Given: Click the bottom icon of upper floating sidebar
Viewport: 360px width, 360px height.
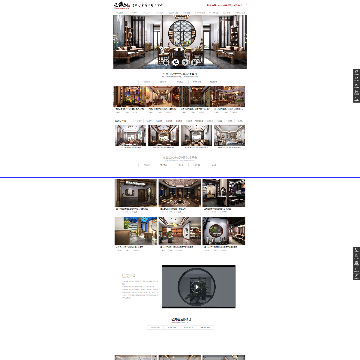Looking at the screenshot, I should point(356,99).
